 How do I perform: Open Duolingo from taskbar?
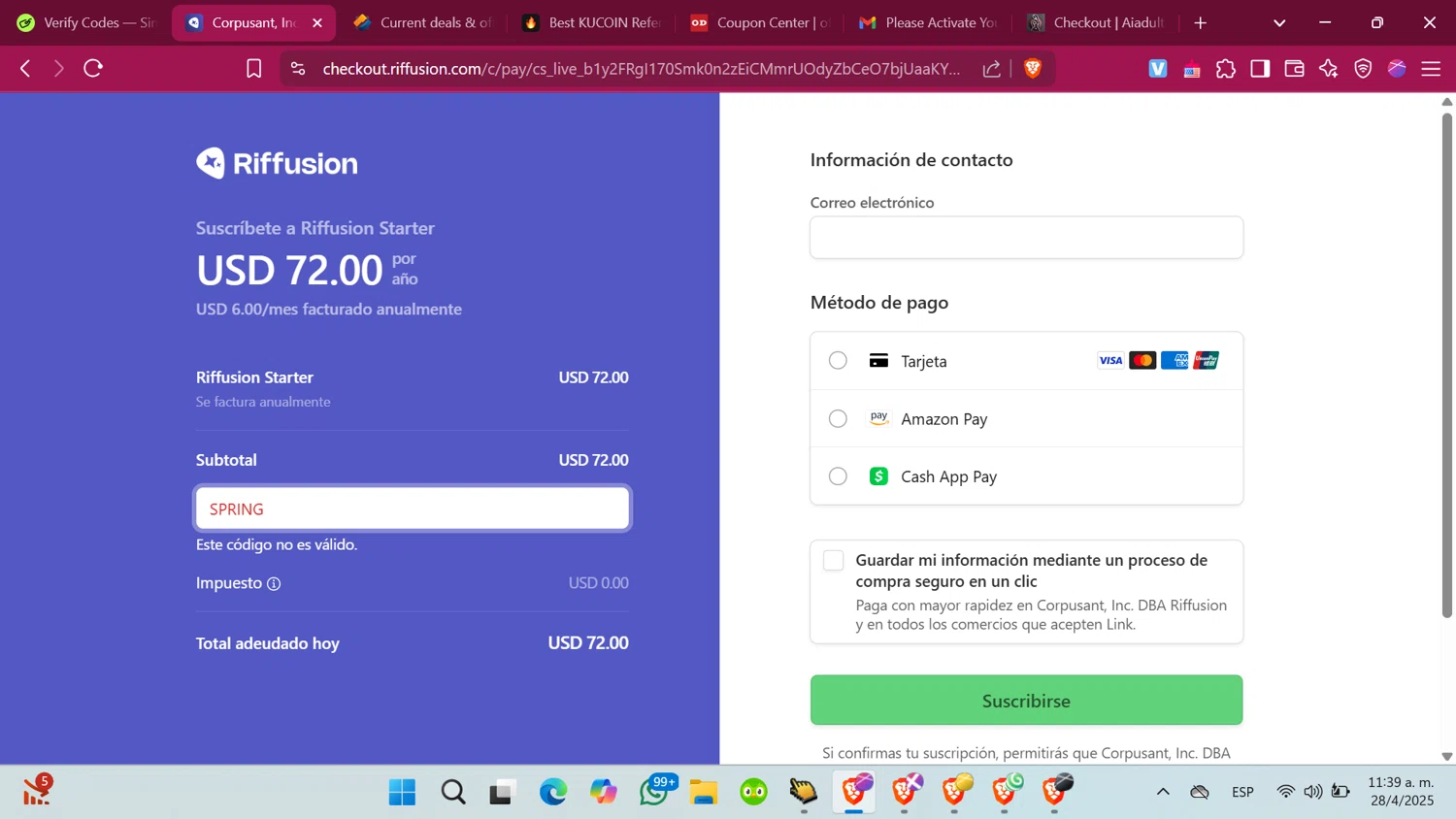[753, 792]
